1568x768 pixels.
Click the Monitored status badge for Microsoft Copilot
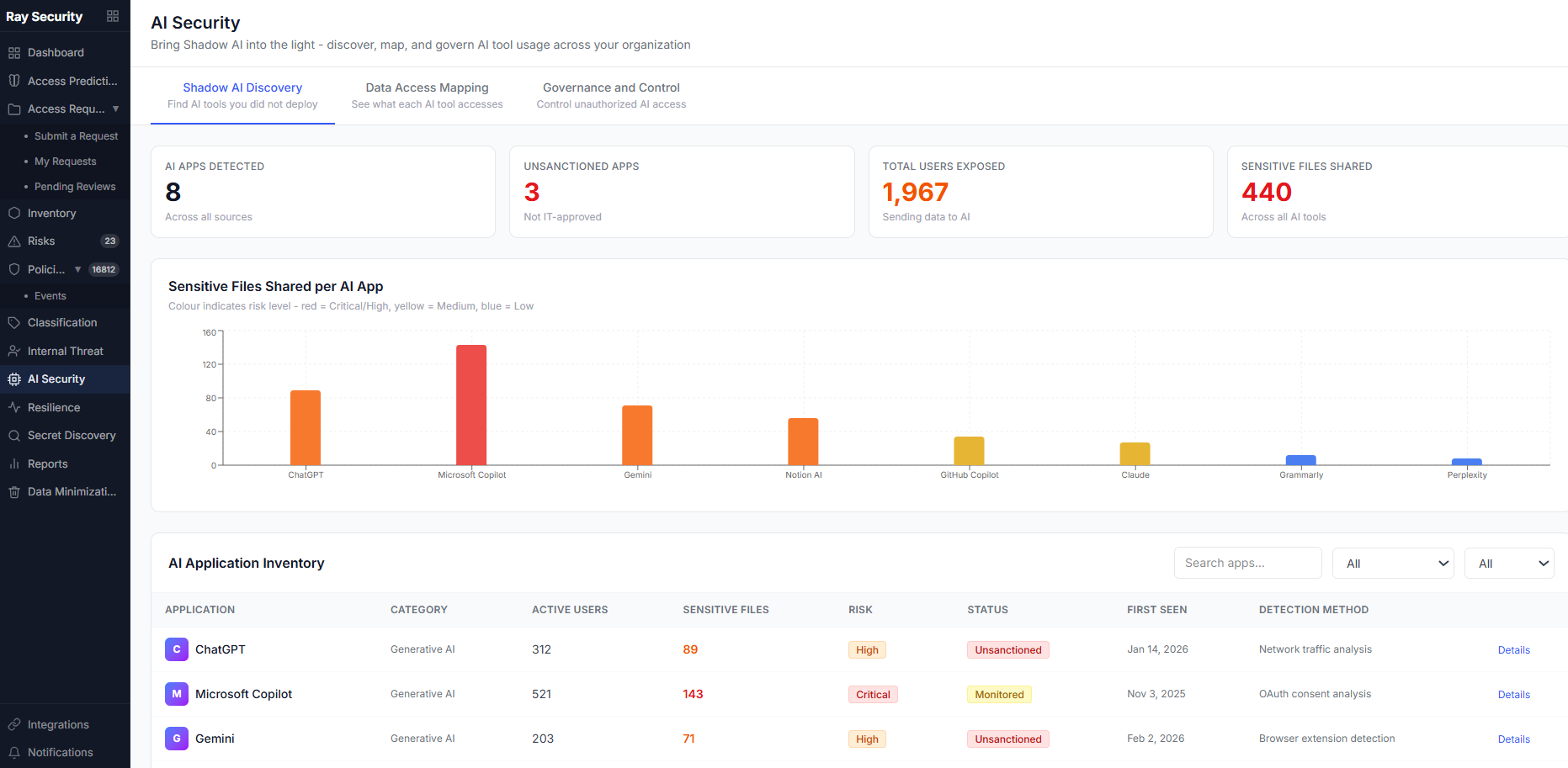999,695
